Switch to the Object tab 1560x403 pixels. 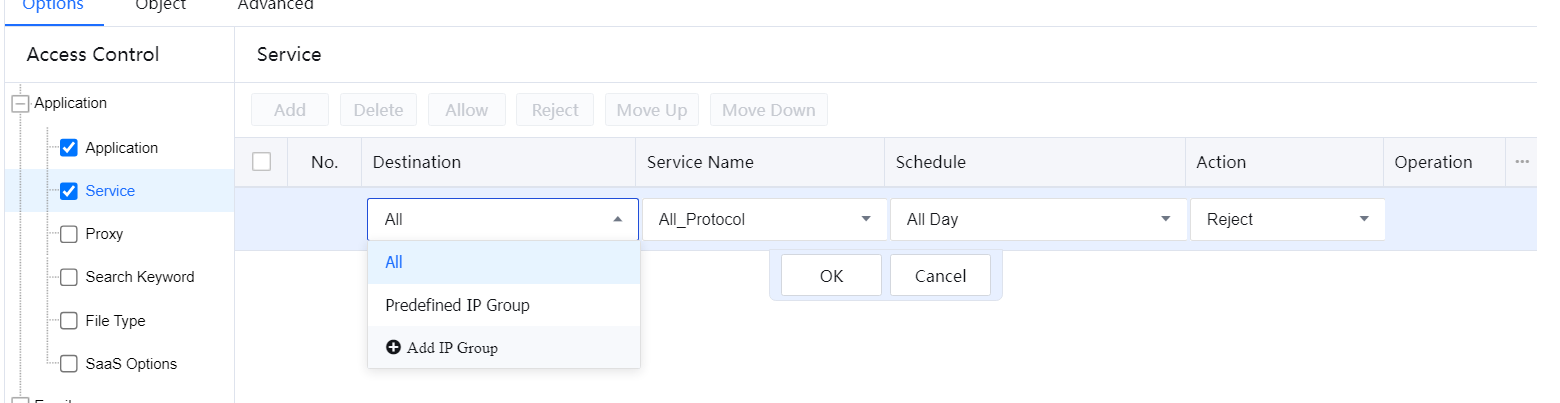click(160, 5)
